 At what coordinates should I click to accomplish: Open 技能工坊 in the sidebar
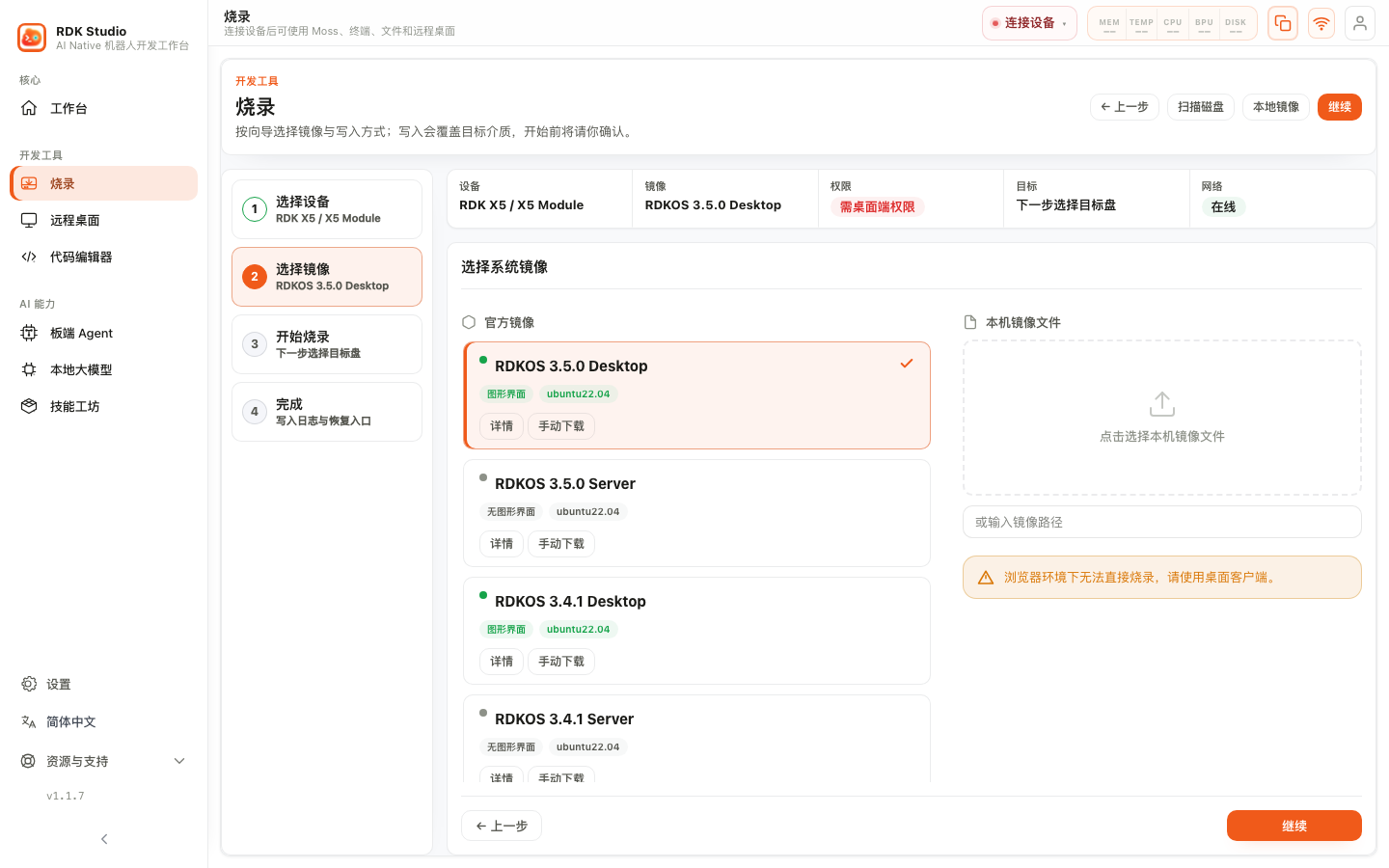(104, 406)
